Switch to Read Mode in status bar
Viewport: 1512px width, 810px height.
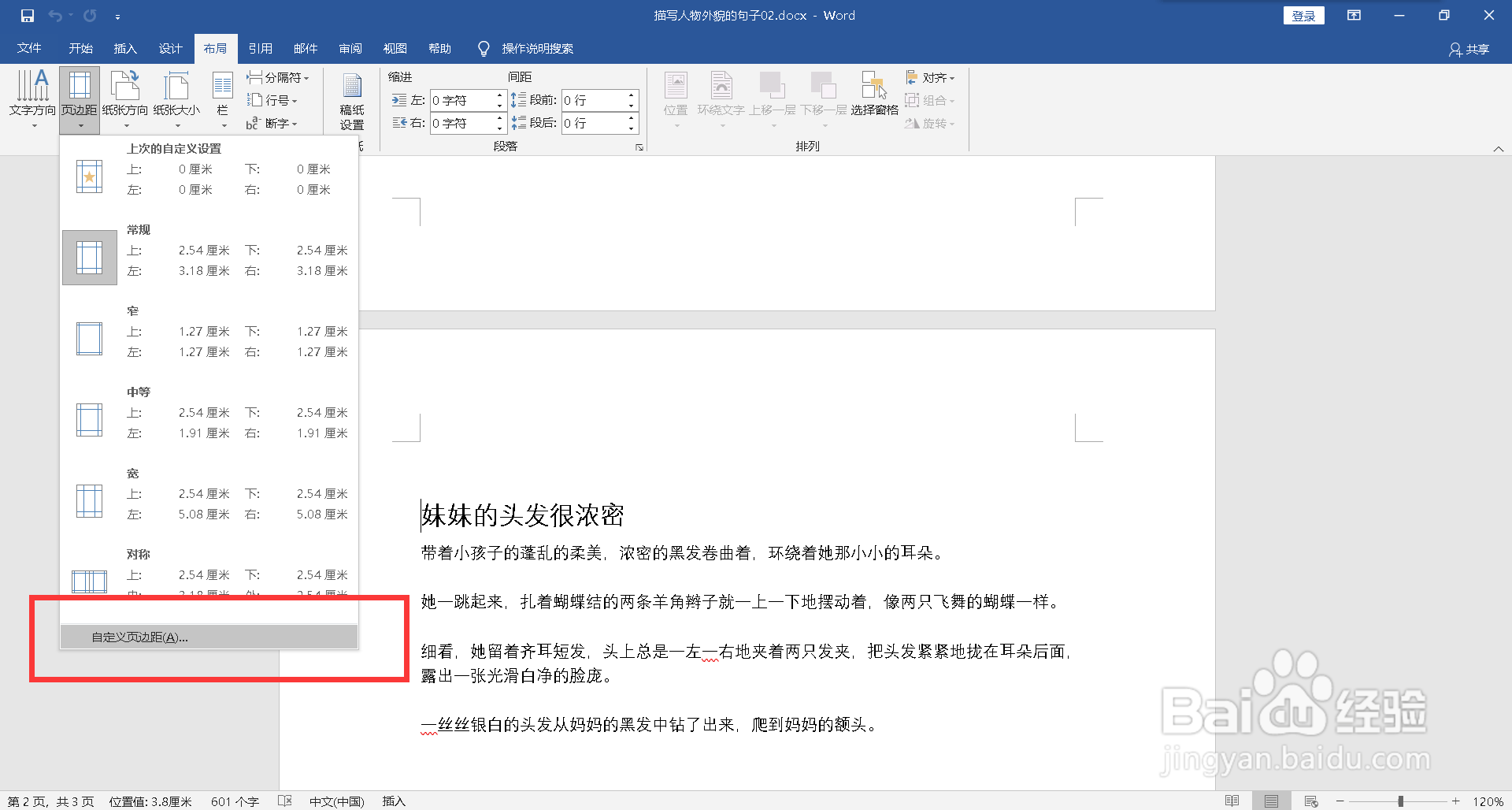tap(1233, 801)
